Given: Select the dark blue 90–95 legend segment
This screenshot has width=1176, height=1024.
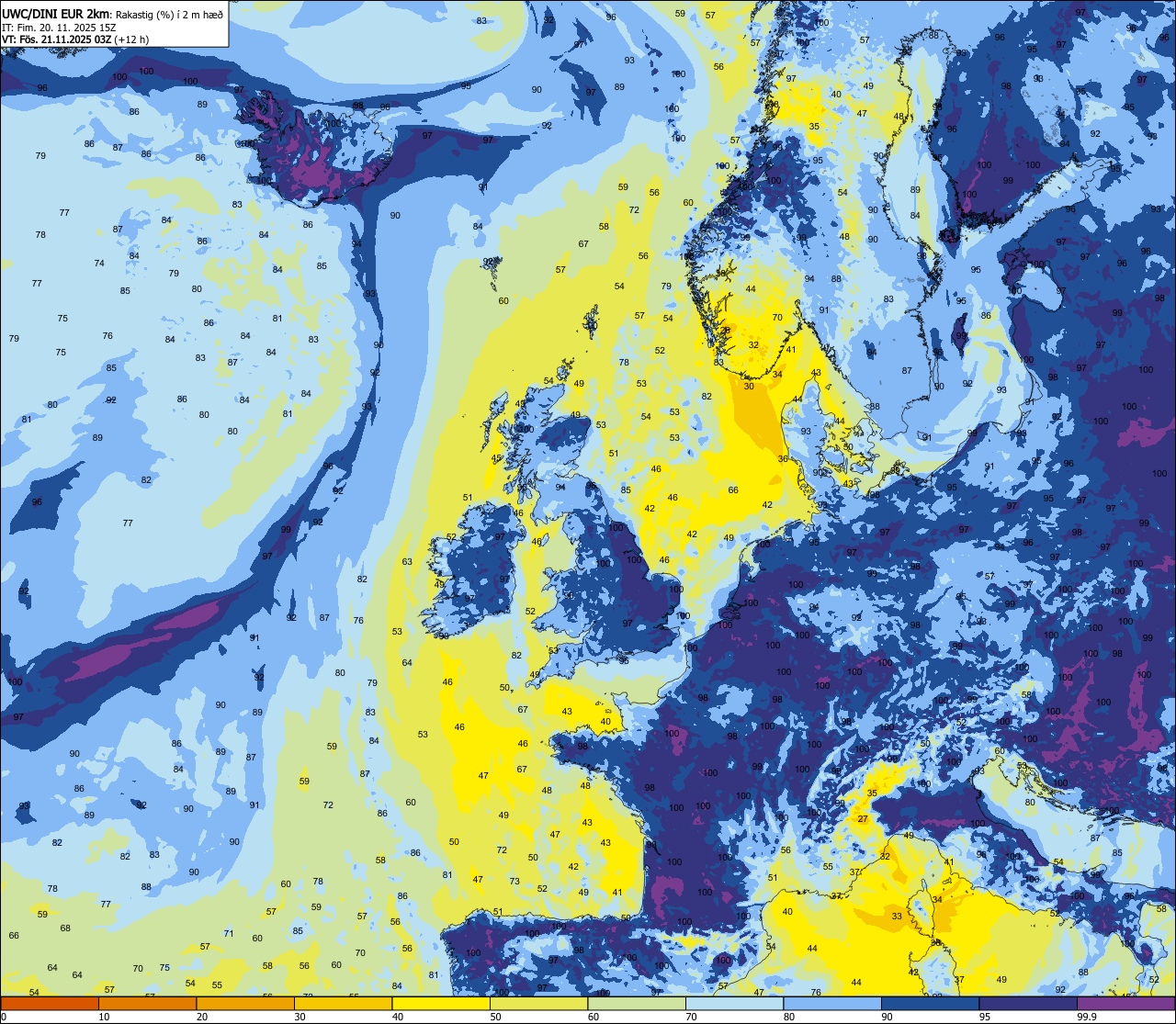Looking at the screenshot, I should 930,1003.
